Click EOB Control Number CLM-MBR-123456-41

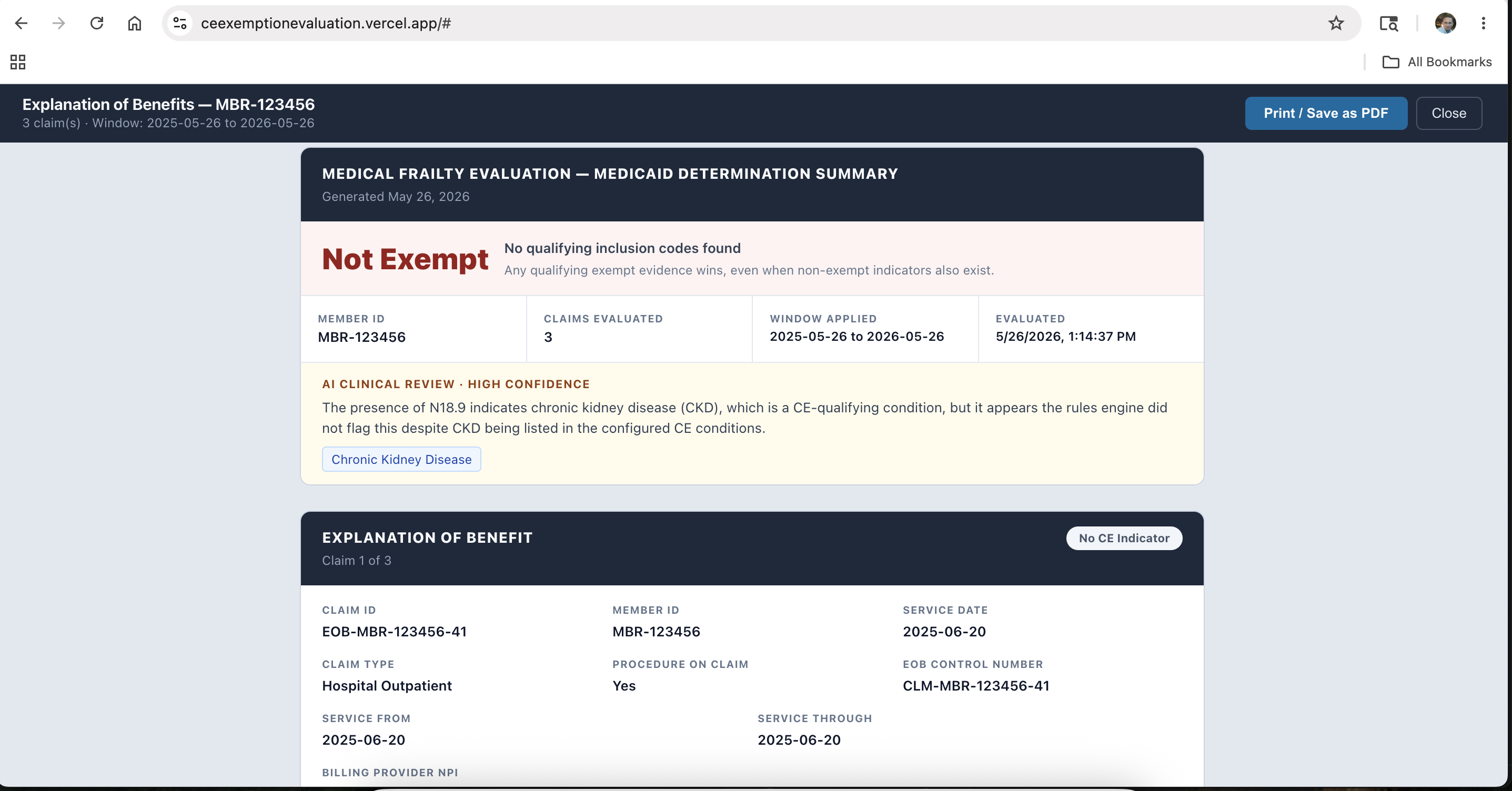coord(975,686)
